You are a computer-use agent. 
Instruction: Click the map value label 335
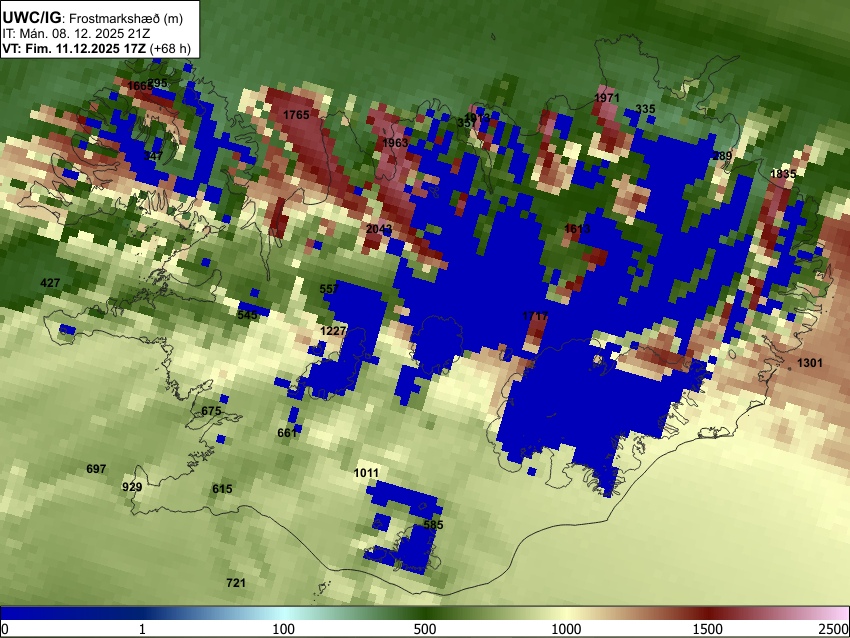645,109
